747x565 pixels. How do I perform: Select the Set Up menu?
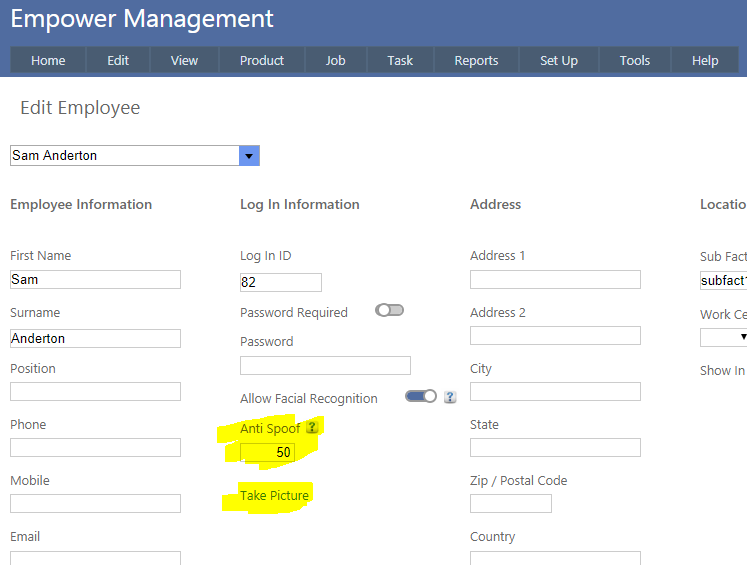coord(559,61)
